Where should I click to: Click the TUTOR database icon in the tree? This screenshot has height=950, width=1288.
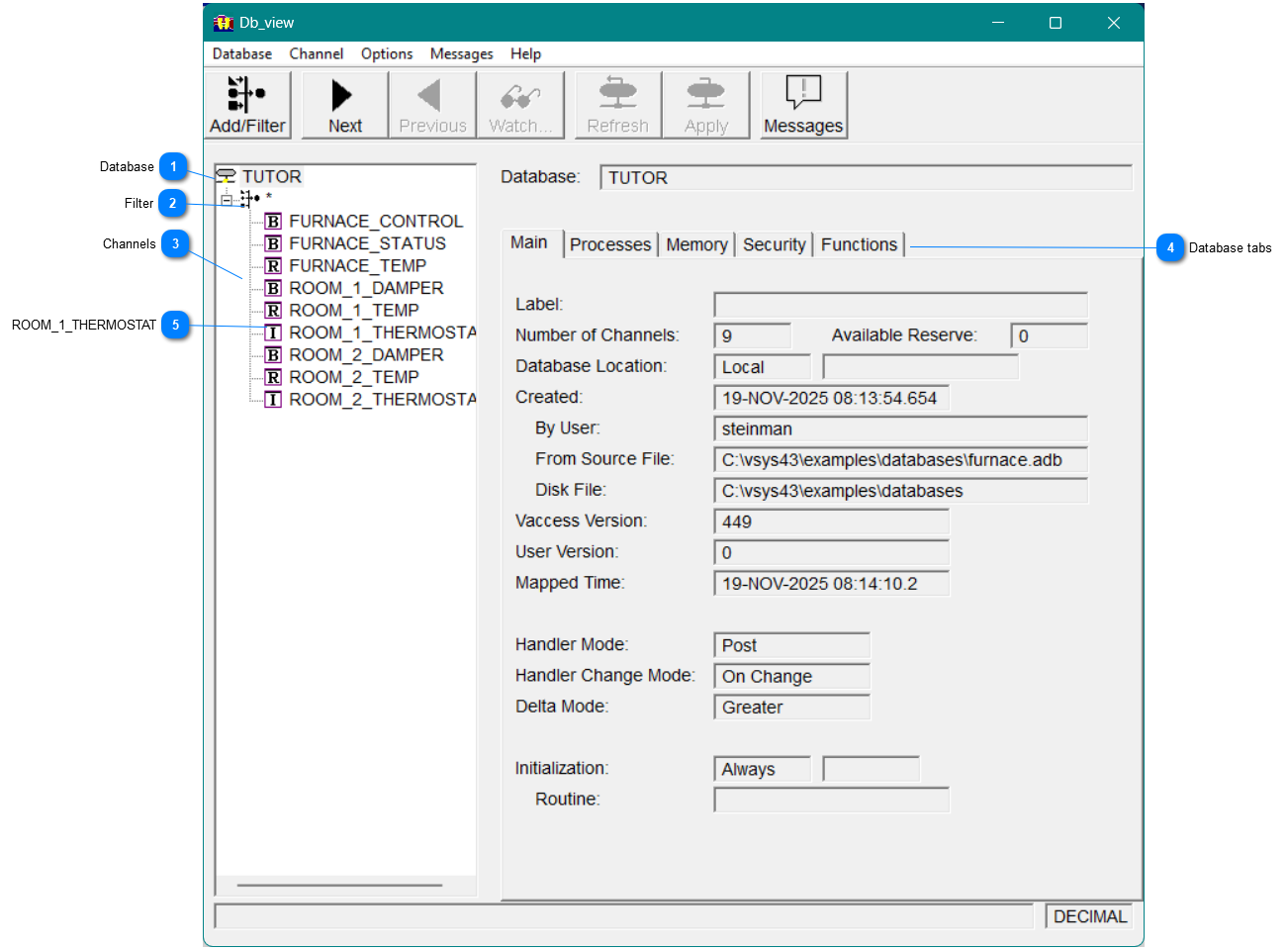click(x=225, y=175)
